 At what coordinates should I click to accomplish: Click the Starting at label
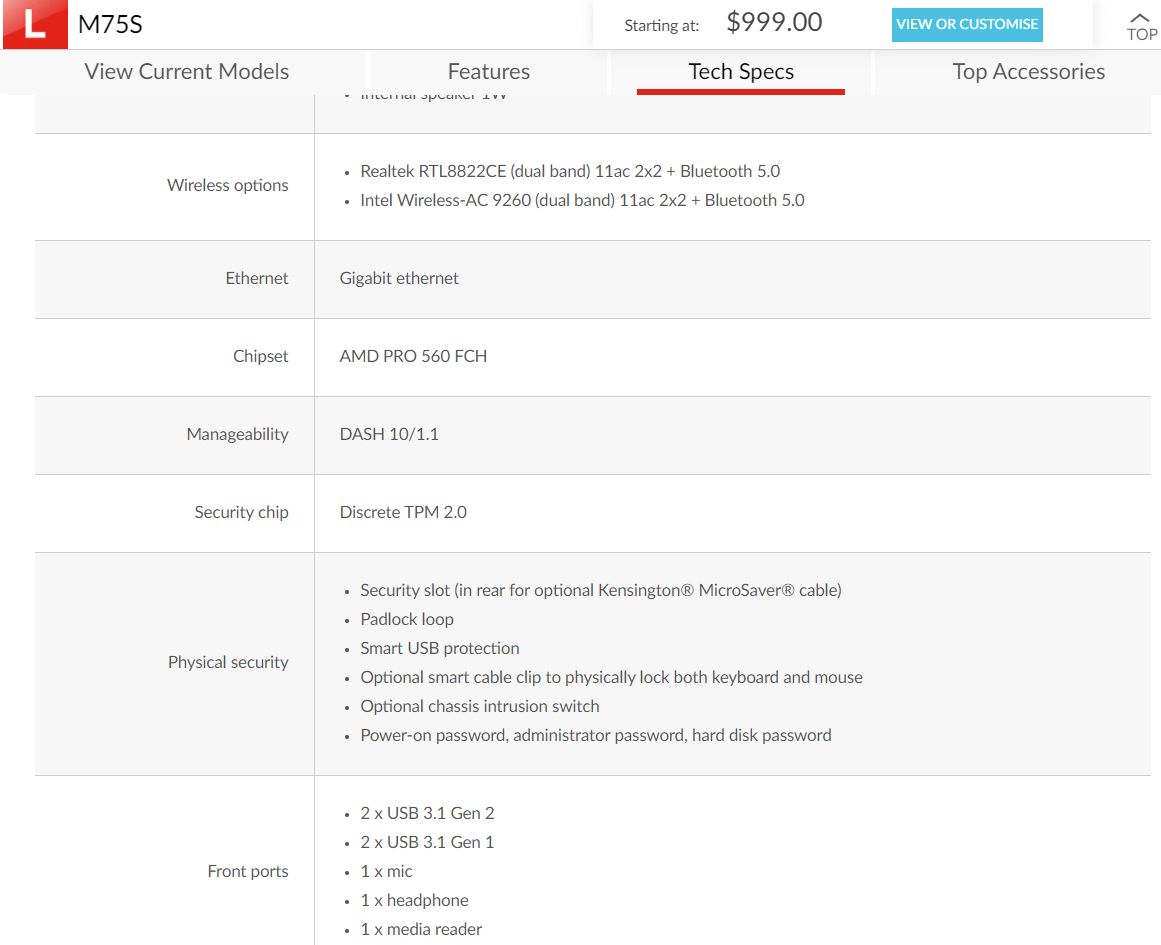pos(661,26)
